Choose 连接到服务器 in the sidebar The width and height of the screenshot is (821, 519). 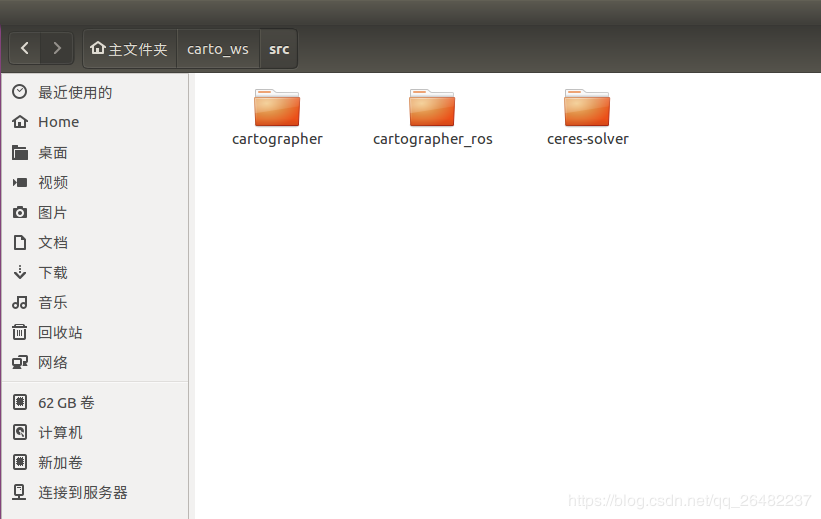point(83,493)
